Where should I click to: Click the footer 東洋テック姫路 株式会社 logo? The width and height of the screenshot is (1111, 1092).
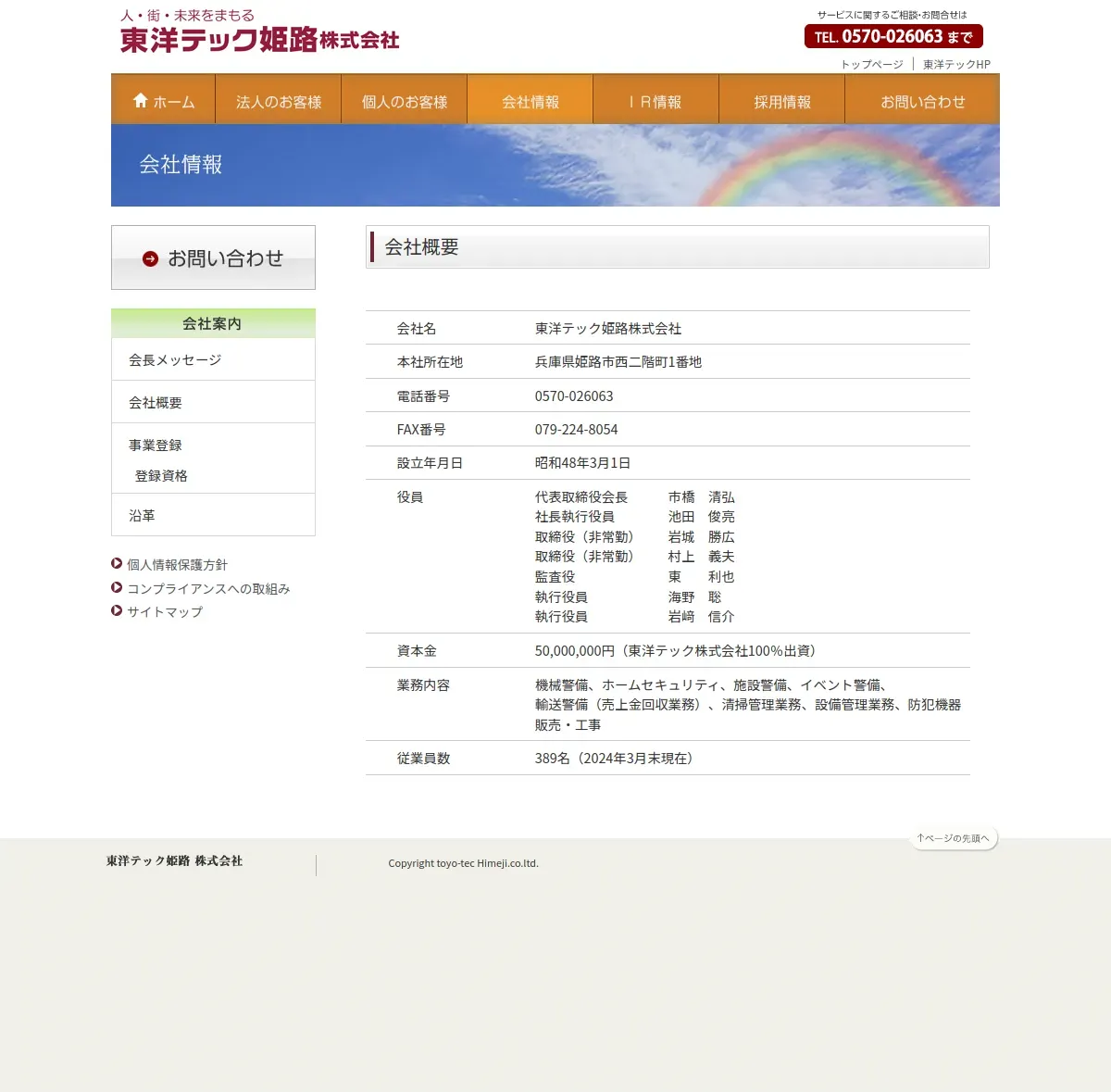coord(174,860)
